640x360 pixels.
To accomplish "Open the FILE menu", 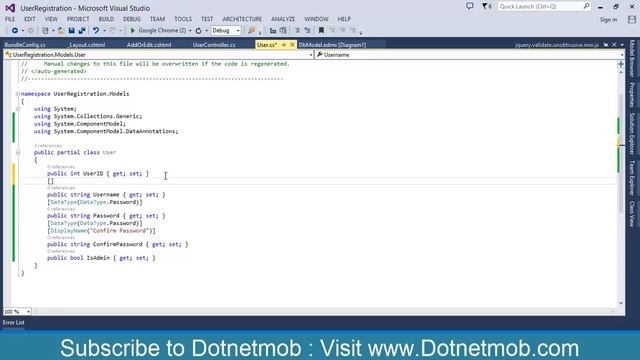I will 10,19.
